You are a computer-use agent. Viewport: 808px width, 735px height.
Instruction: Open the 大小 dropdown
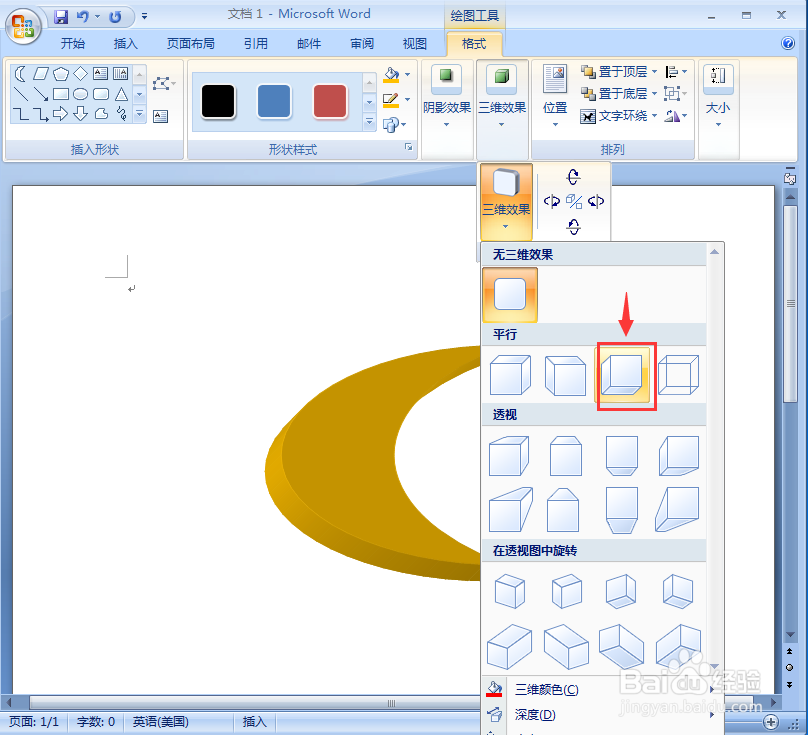coord(718,96)
